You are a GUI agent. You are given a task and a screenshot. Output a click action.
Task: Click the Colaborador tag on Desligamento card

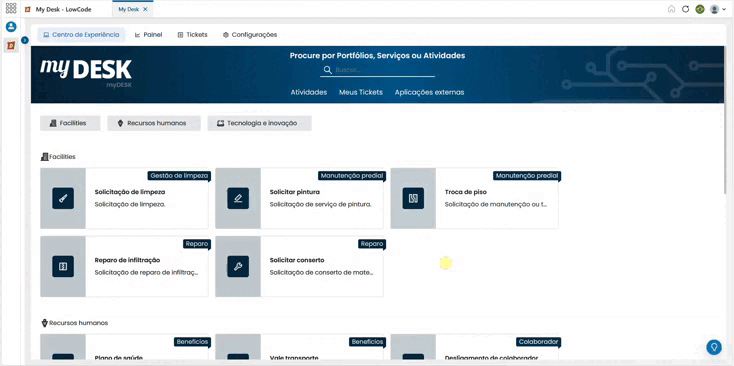tap(538, 342)
